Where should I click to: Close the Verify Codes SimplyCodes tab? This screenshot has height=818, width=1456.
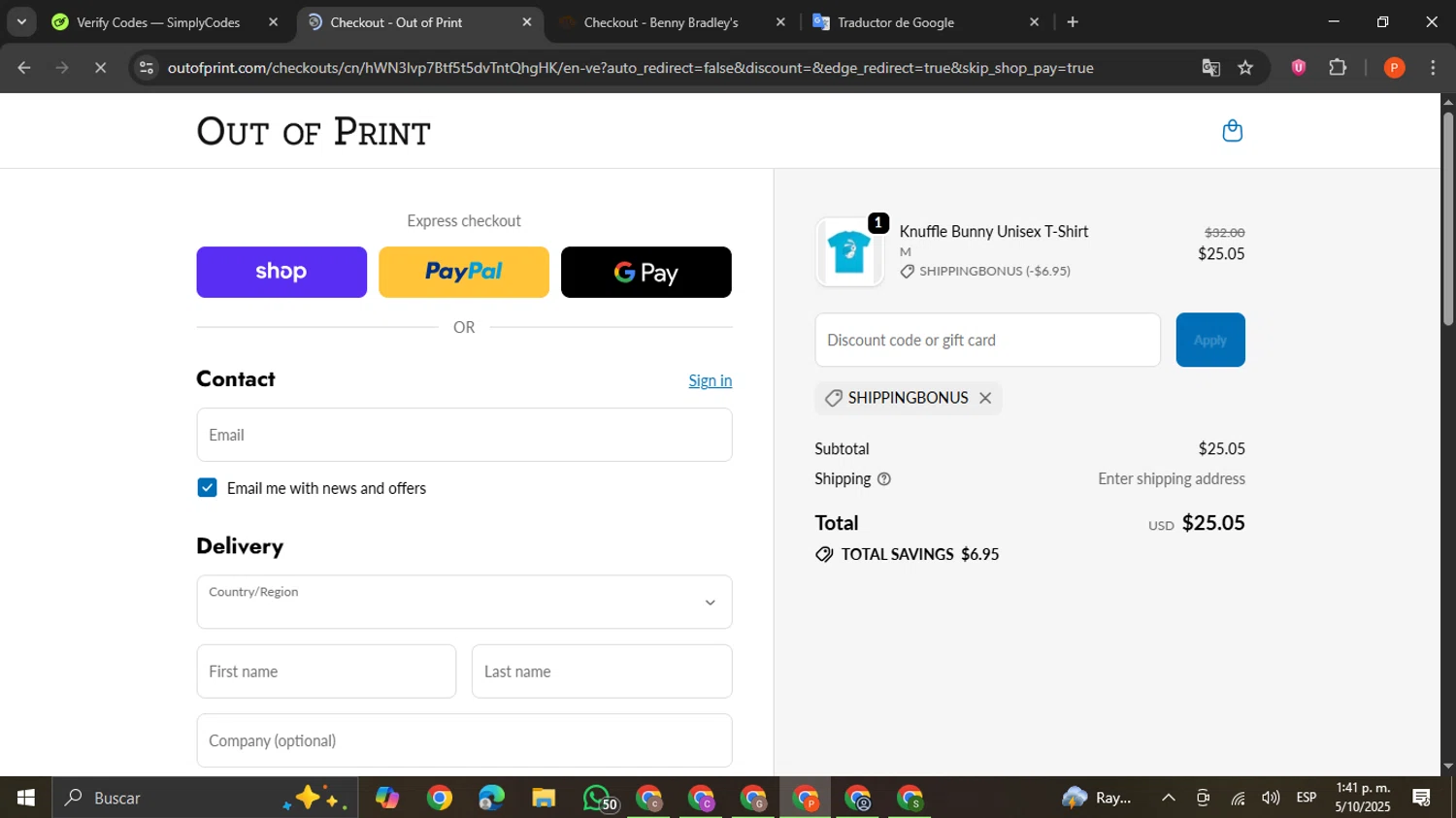[x=273, y=22]
